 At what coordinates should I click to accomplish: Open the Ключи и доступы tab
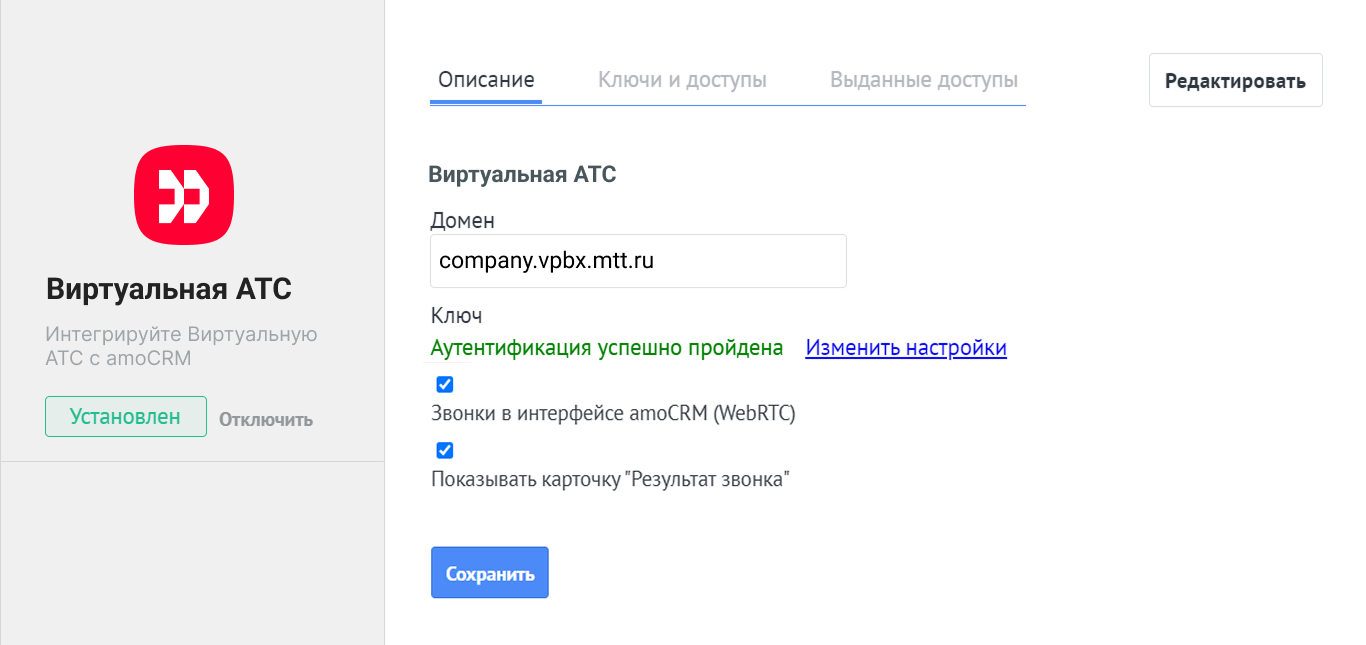coord(682,80)
